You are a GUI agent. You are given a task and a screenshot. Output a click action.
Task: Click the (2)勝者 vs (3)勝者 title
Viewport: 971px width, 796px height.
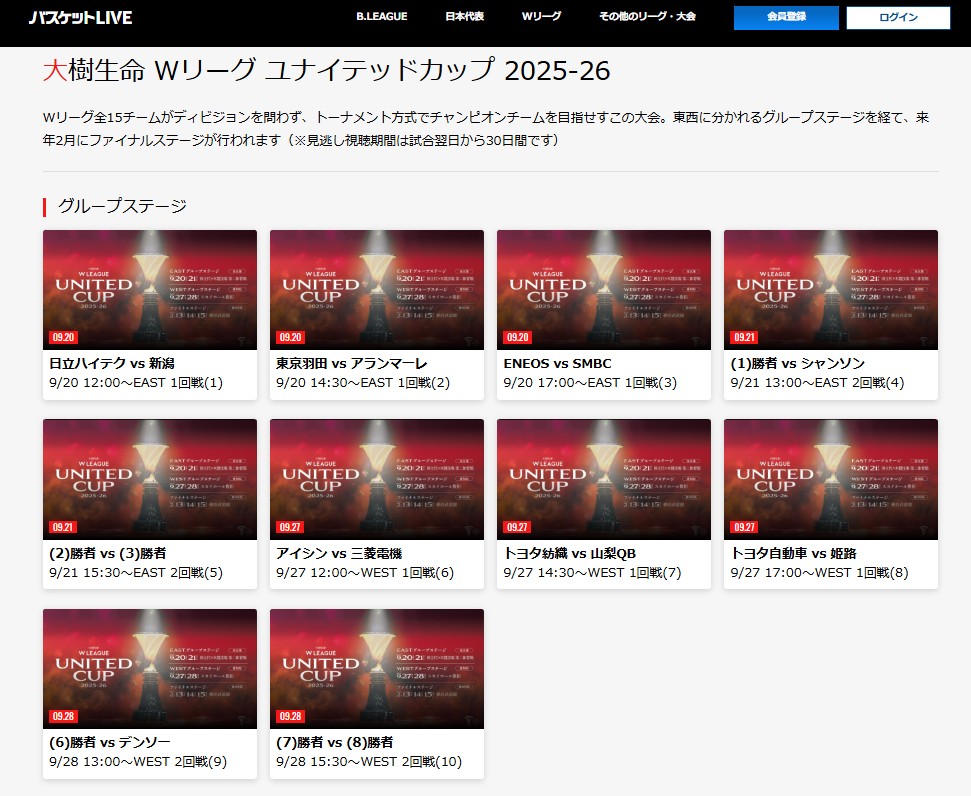pyautogui.click(x=108, y=553)
